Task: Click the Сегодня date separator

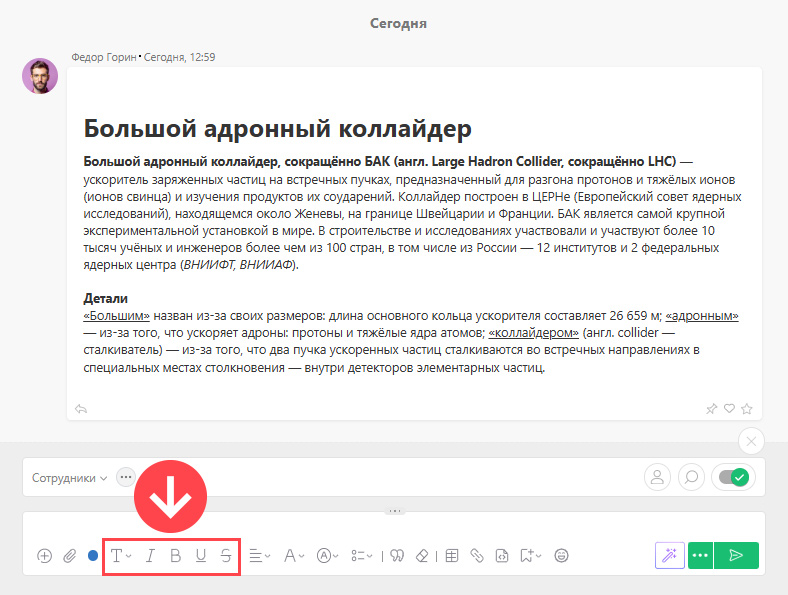Action: 399,24
